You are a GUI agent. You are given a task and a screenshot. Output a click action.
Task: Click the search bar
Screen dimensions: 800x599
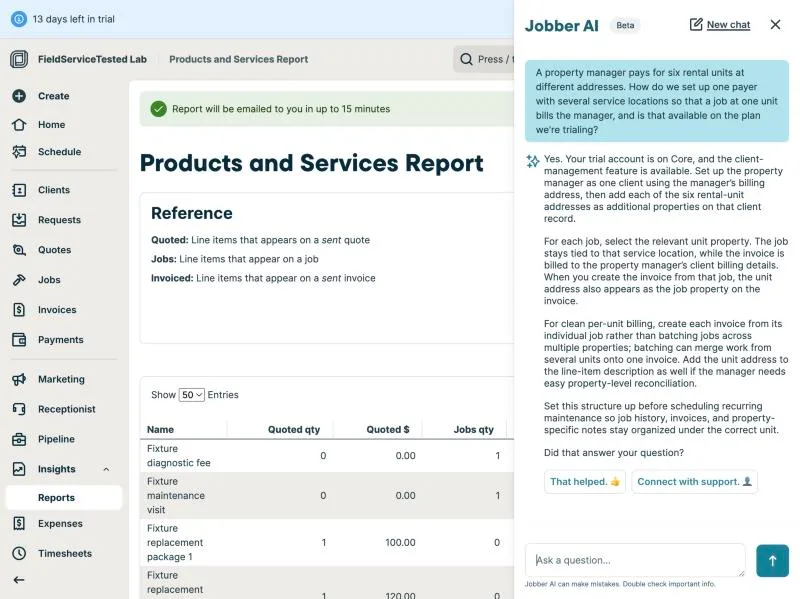[x=484, y=59]
